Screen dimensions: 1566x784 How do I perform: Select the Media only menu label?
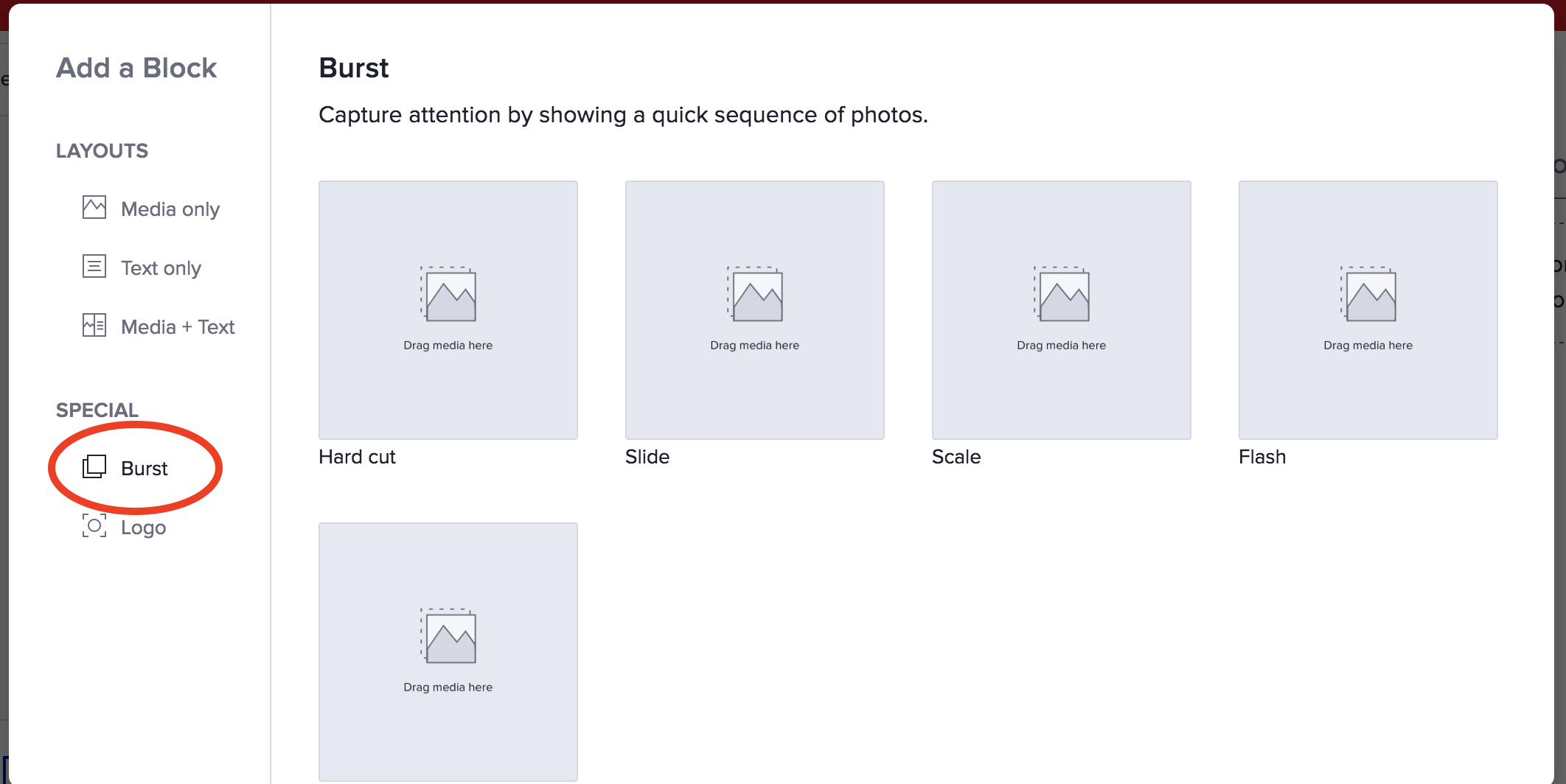(170, 209)
